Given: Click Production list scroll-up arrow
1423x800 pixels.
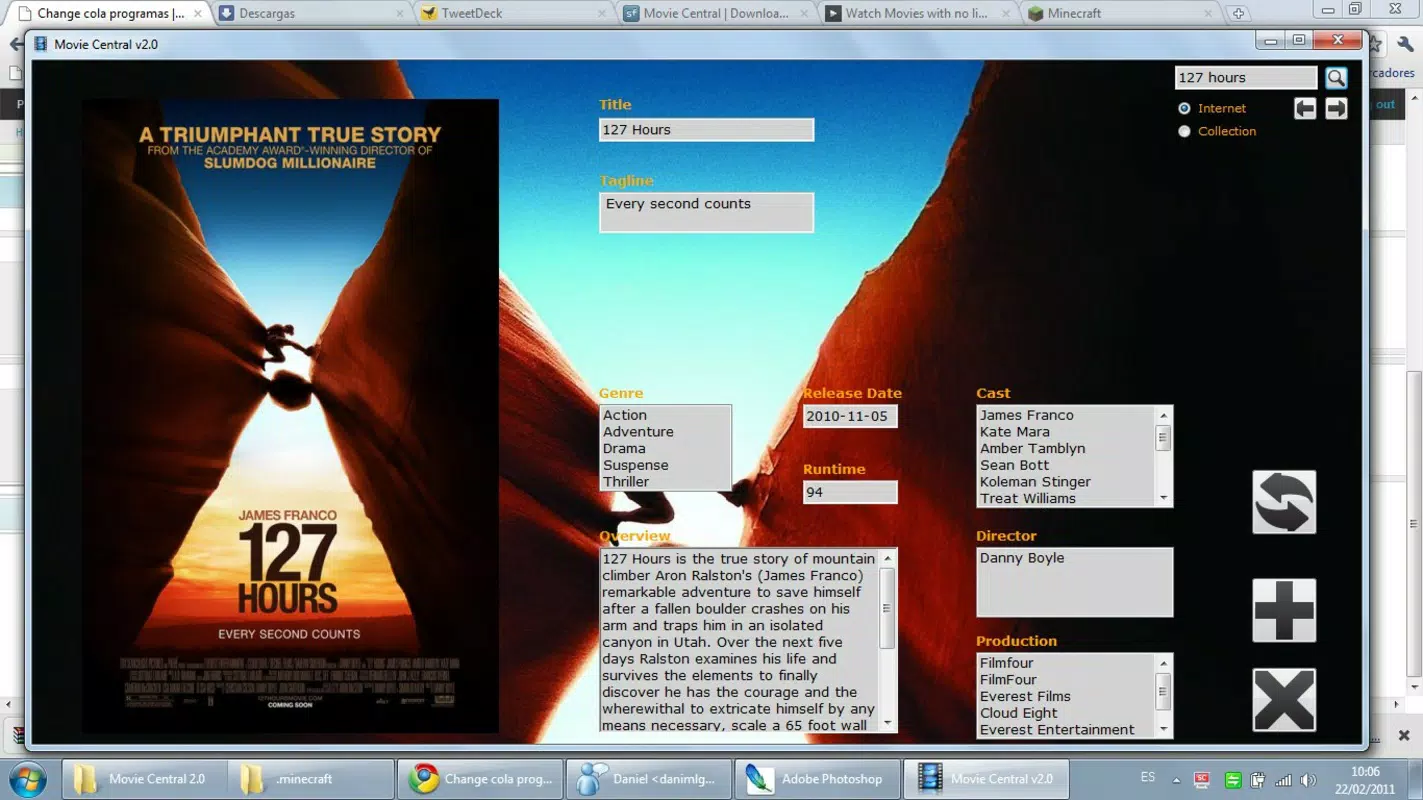Looking at the screenshot, I should click(x=1163, y=663).
